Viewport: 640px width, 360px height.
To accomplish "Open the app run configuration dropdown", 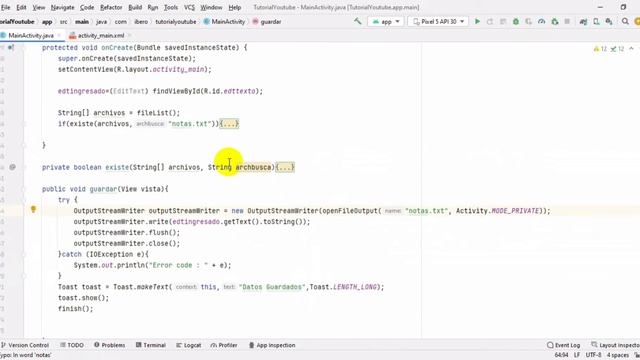I will (x=386, y=22).
